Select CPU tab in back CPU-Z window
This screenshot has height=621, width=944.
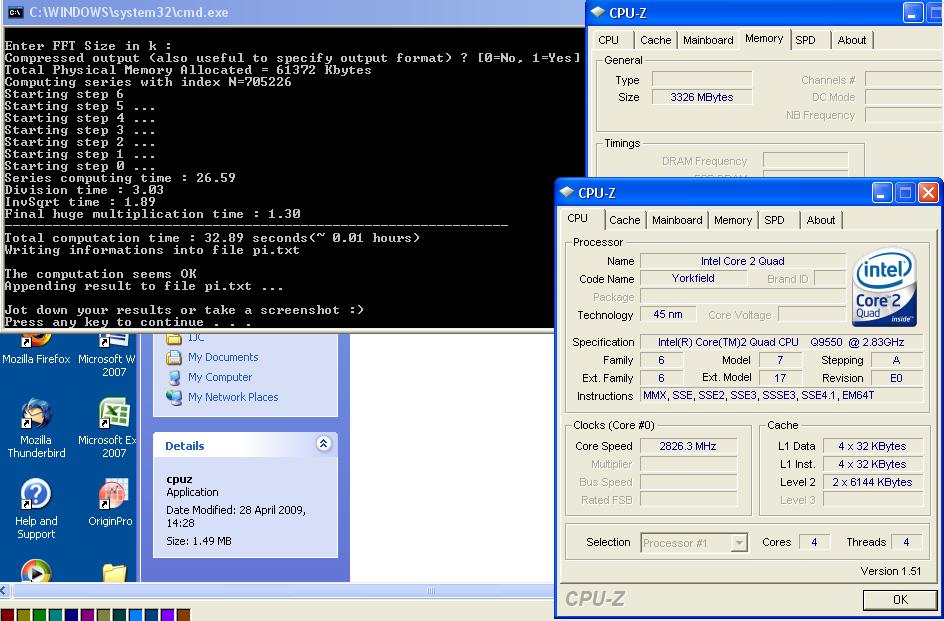(608, 40)
